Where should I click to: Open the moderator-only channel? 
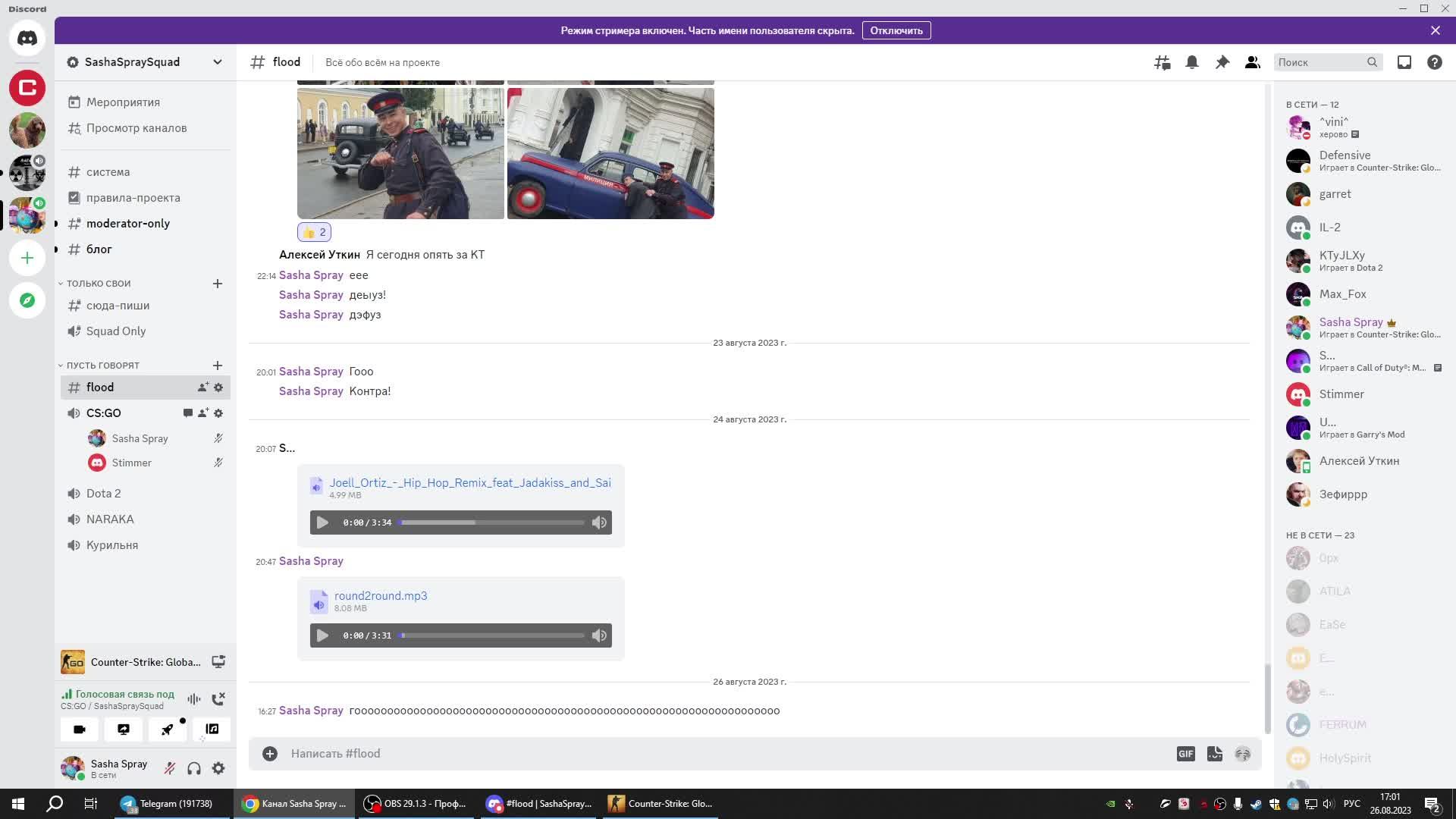coord(127,224)
